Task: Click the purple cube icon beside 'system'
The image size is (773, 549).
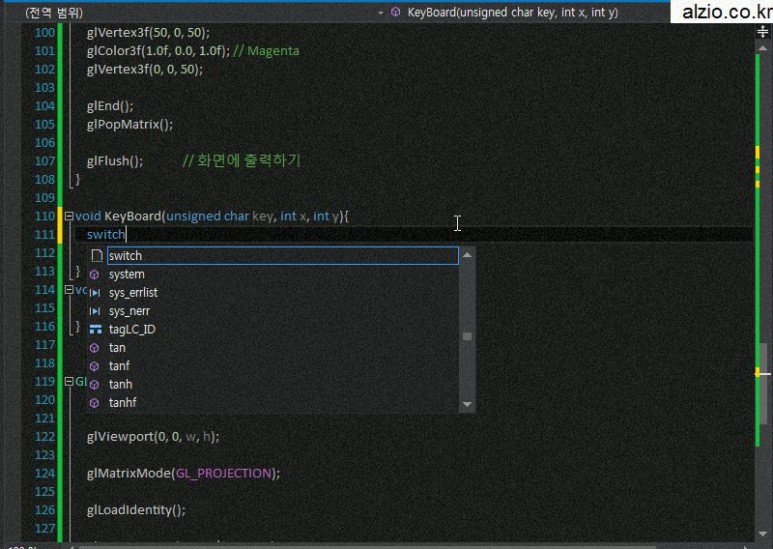Action: [x=95, y=274]
